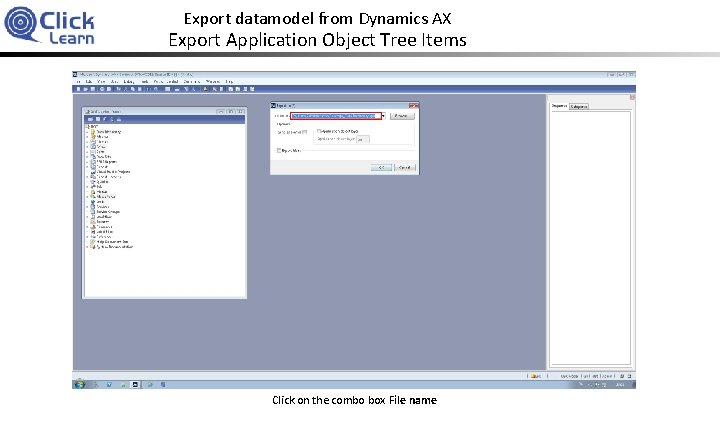The width and height of the screenshot is (720, 437).
Task: Switch to the Categories tab in right panel
Action: click(579, 106)
